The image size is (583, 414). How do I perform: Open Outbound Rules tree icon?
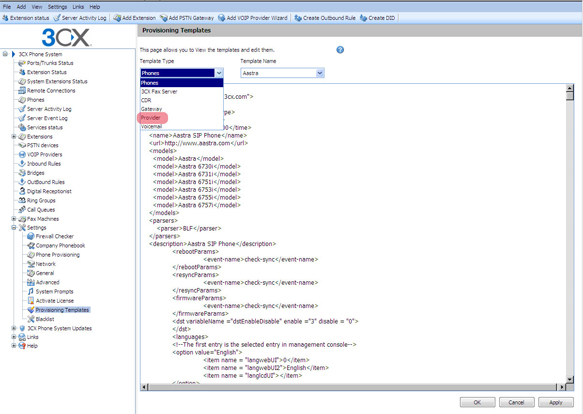(x=22, y=182)
